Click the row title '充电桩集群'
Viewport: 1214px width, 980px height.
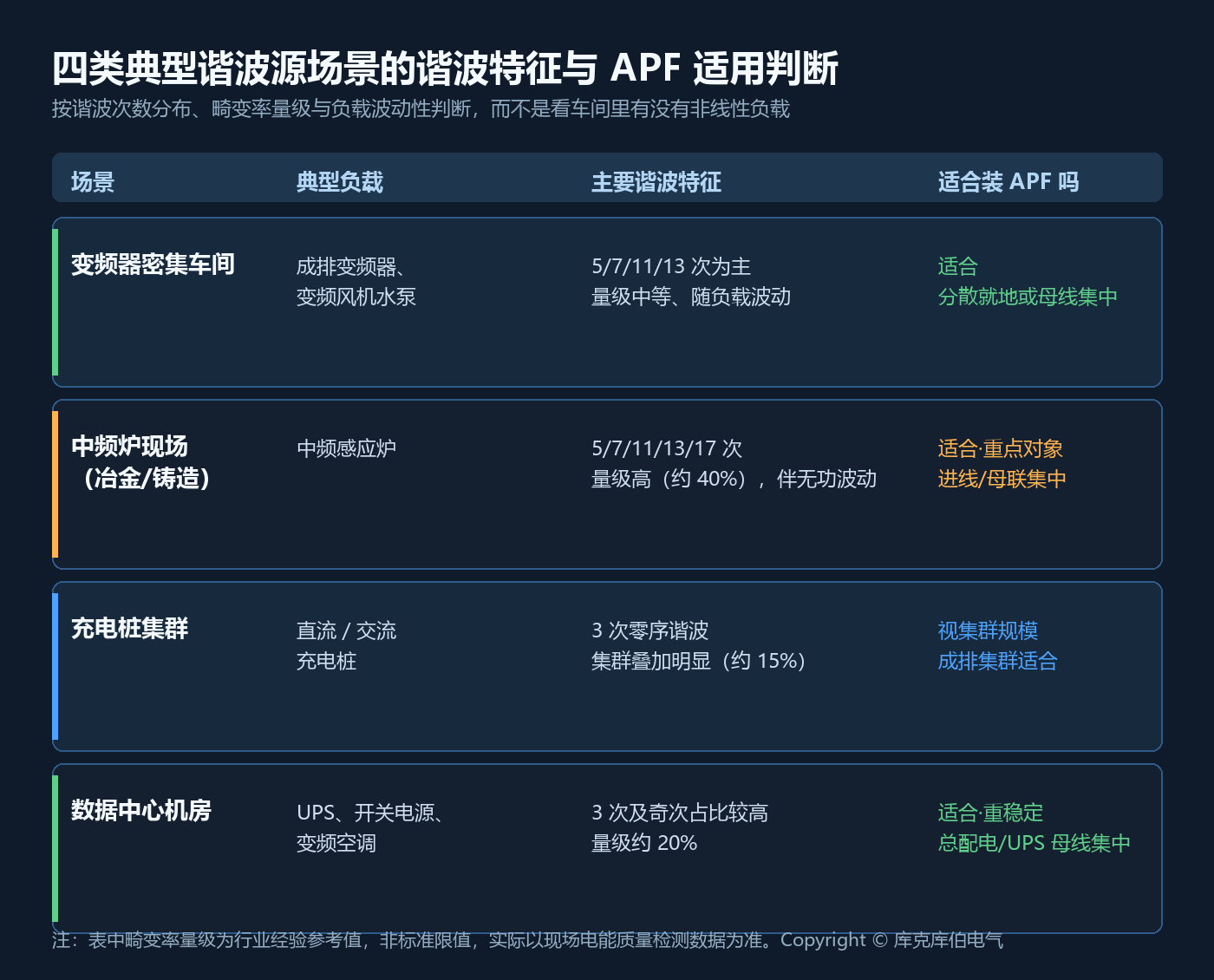[129, 629]
